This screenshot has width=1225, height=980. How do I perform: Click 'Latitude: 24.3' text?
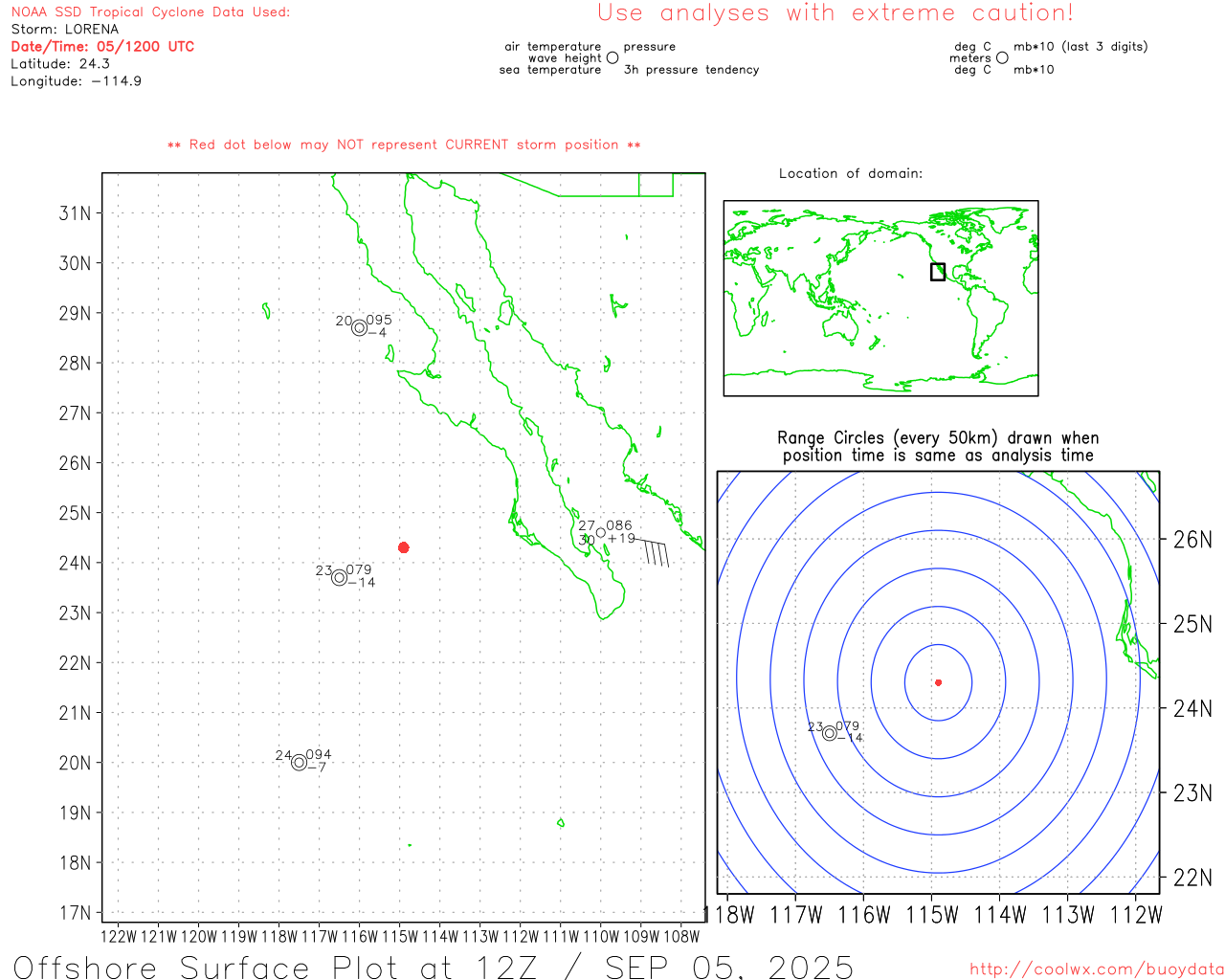tap(60, 64)
